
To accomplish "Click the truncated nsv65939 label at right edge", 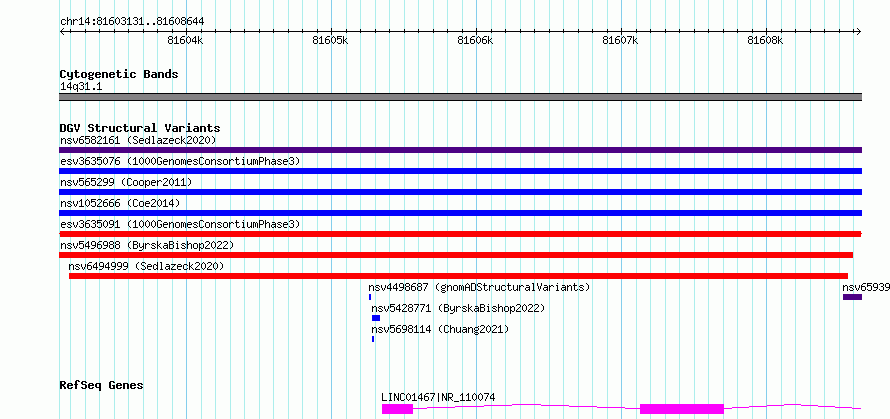I will coord(866,287).
